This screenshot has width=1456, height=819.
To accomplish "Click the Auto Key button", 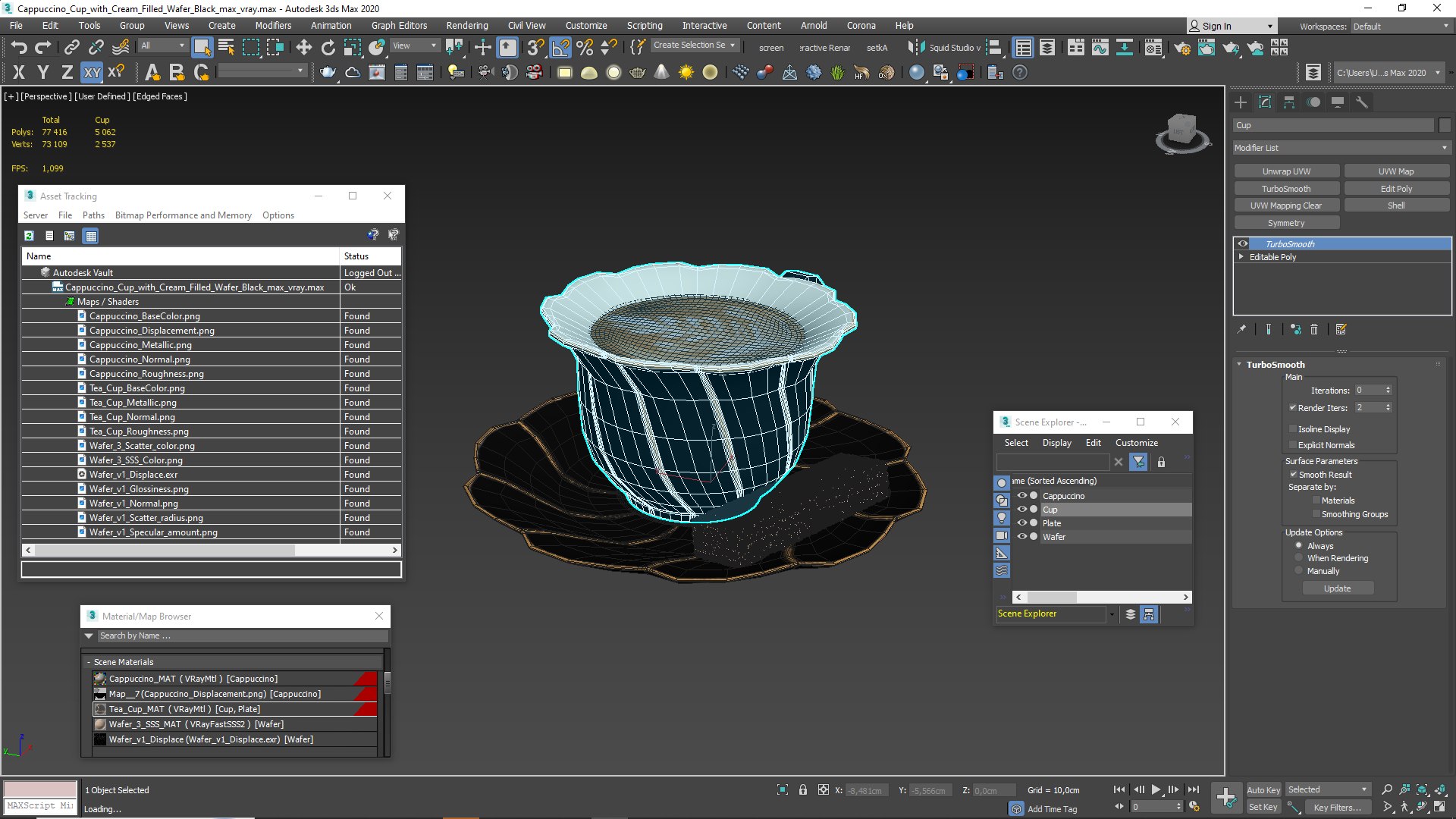I will pos(1263,790).
